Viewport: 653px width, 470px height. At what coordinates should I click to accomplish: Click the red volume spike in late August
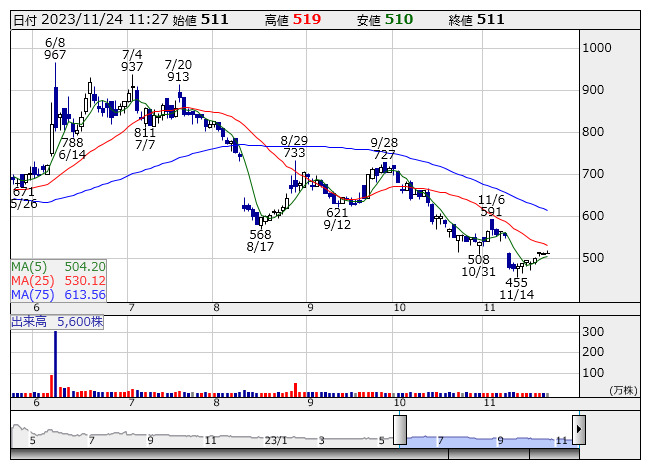(x=296, y=390)
